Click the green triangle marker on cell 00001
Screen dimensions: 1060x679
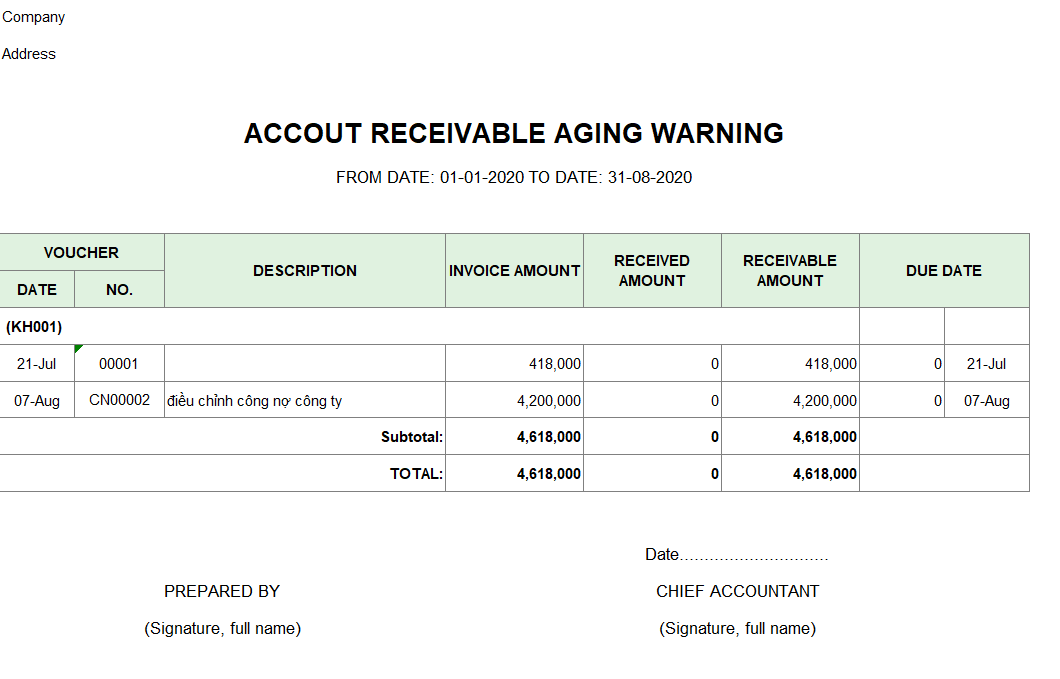pyautogui.click(x=78, y=348)
